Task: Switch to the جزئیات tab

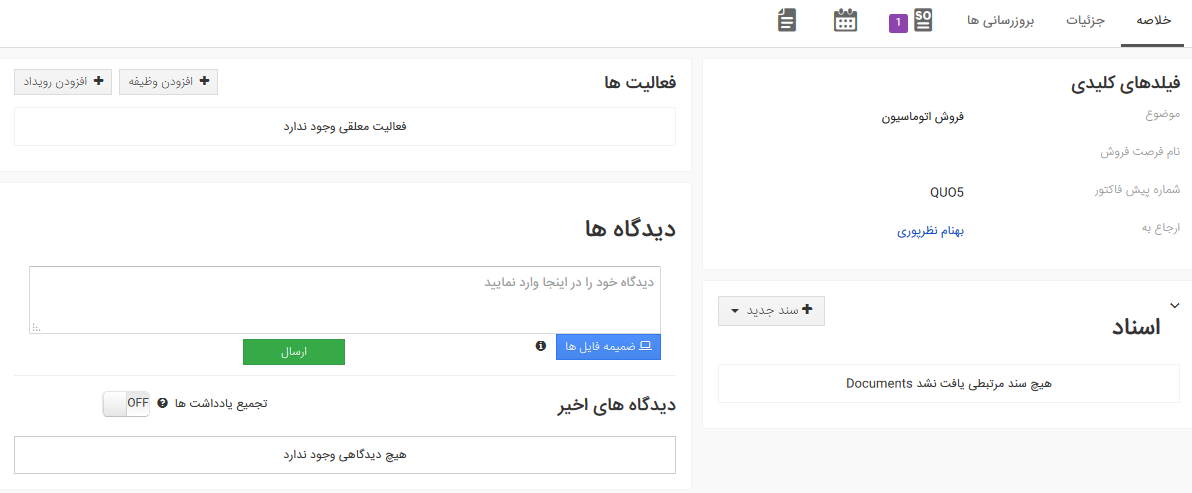Action: [1085, 21]
